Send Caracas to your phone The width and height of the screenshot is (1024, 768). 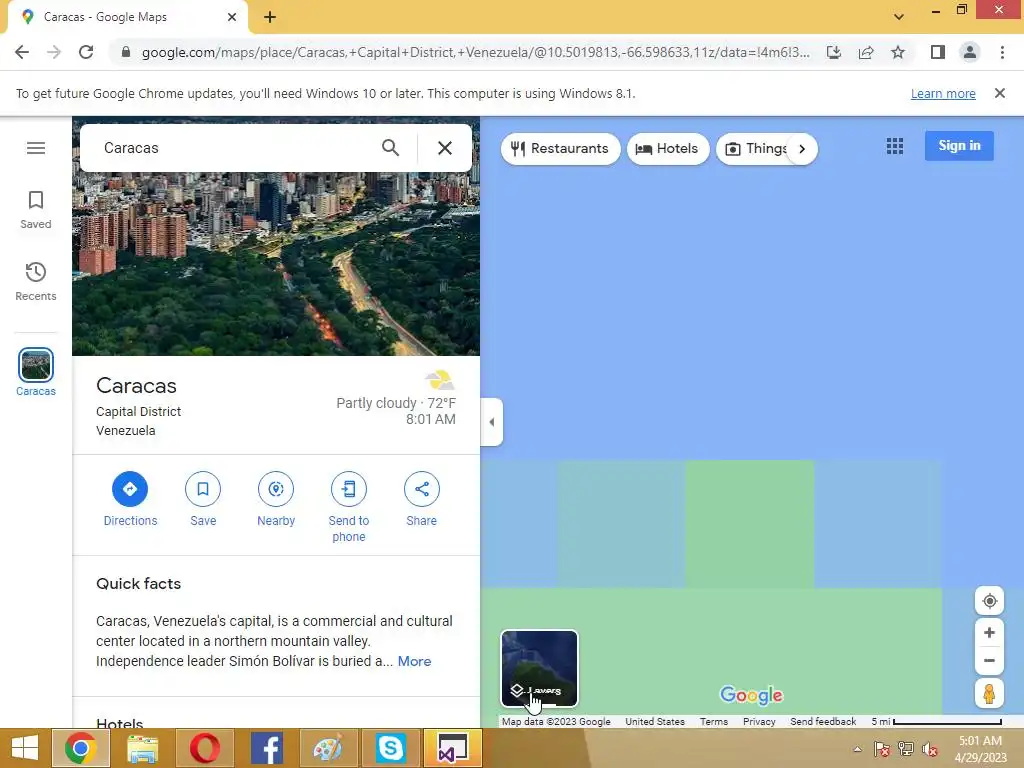click(x=349, y=507)
